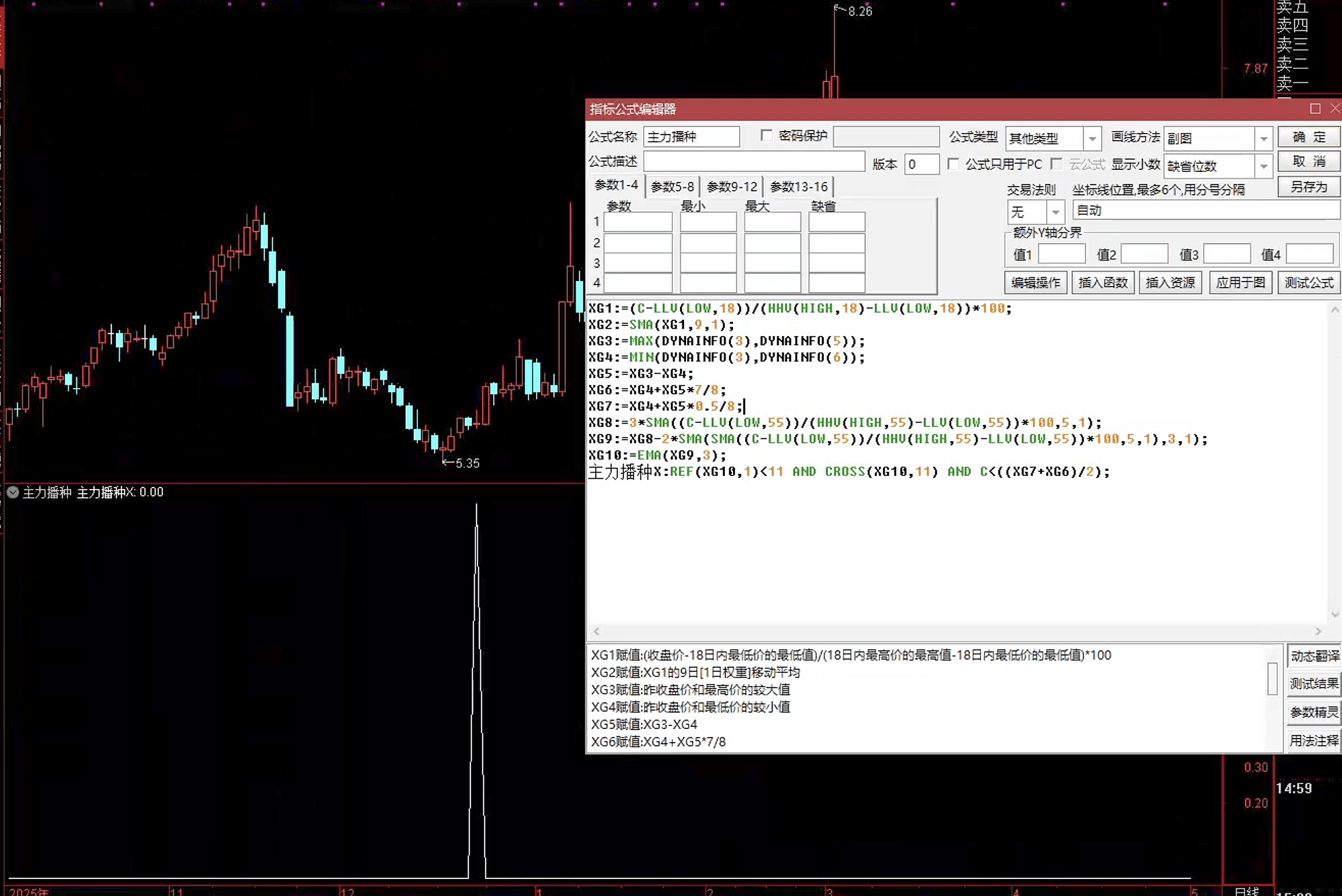Click the 主力播种X output formula line
The width and height of the screenshot is (1342, 896).
(x=849, y=472)
